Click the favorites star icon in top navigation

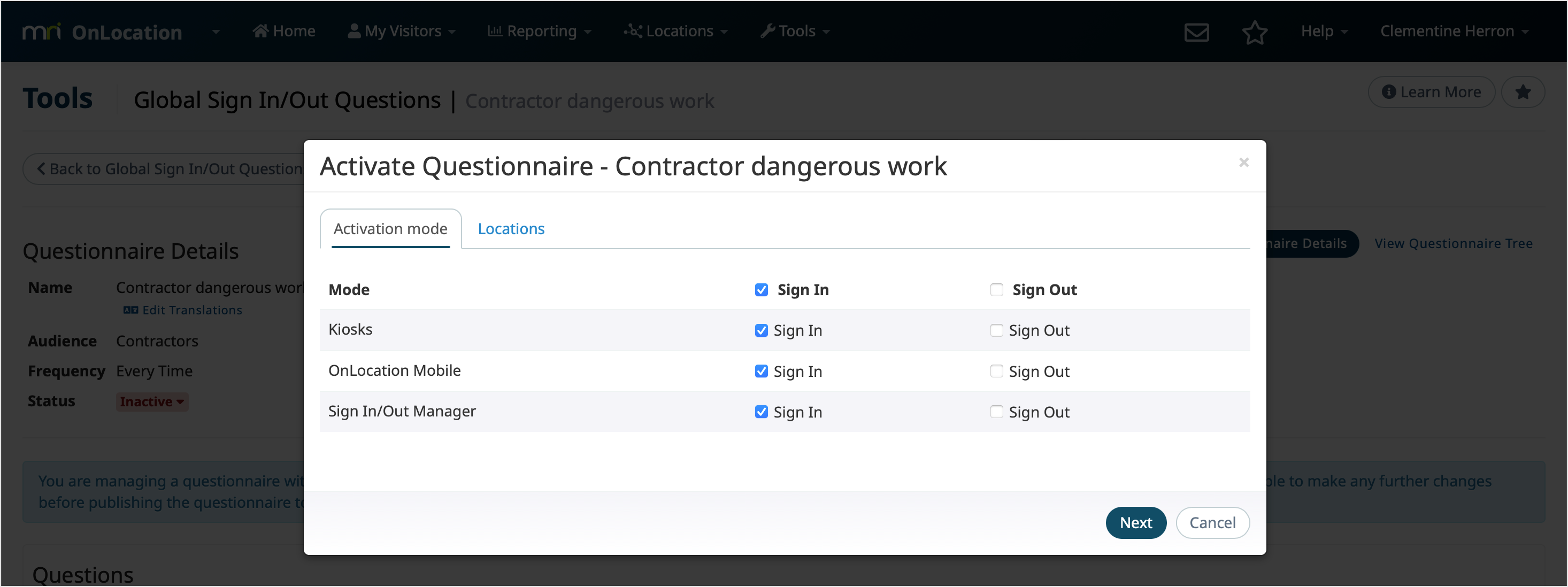(1255, 32)
